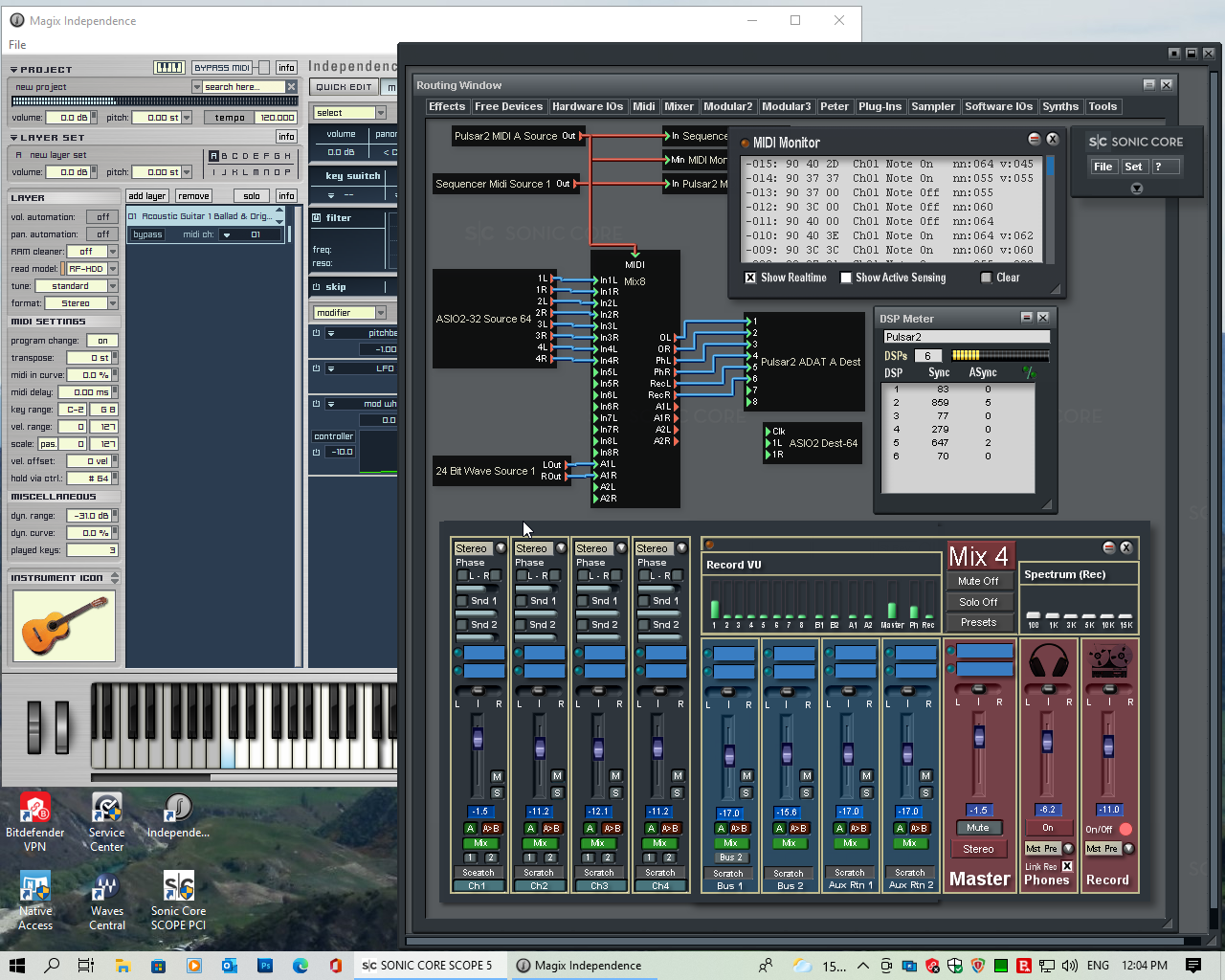The image size is (1225, 980).
Task: Toggle vol. automation off button
Action: pyautogui.click(x=102, y=217)
